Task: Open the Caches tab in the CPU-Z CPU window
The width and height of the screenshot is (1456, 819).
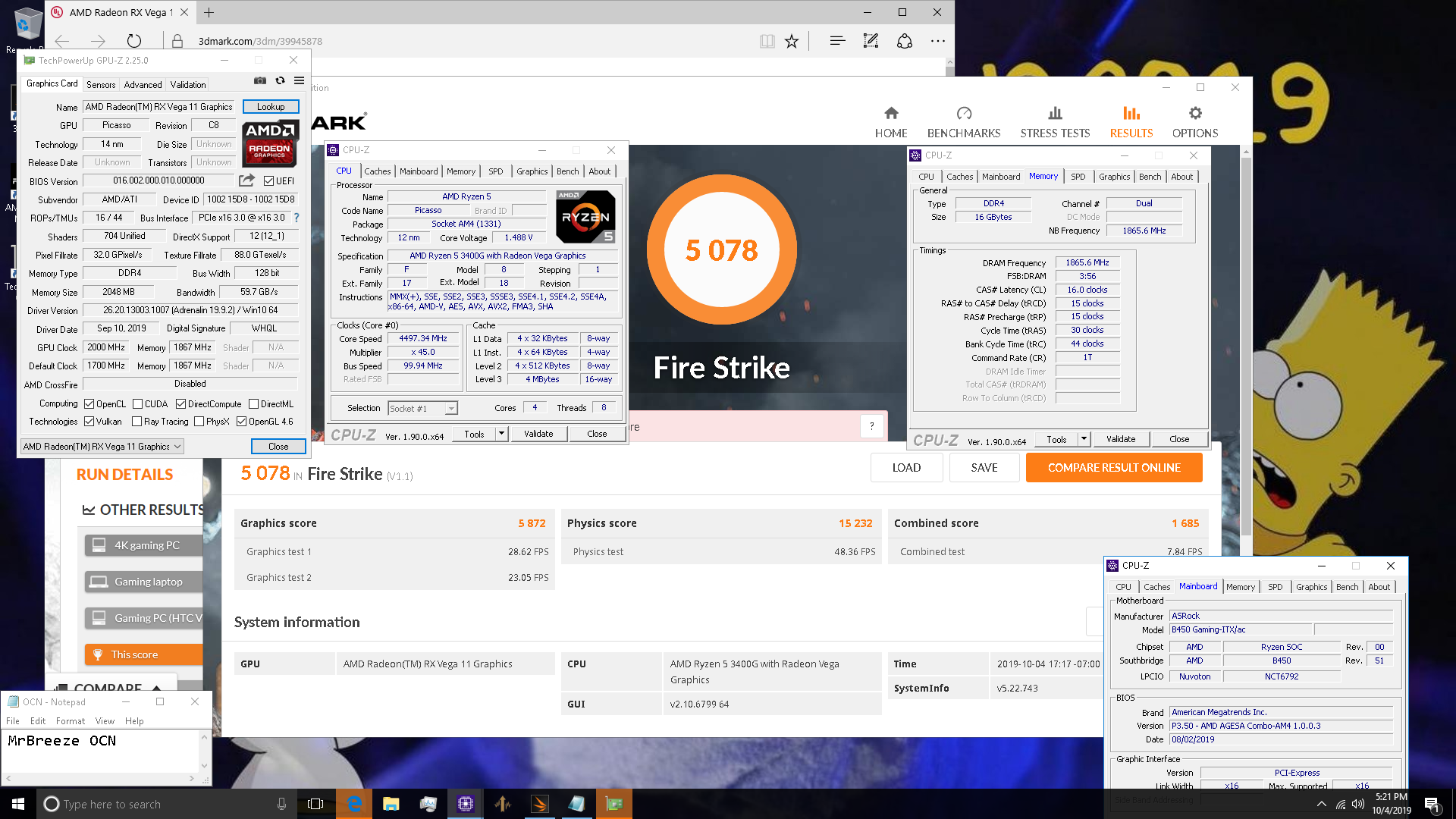Action: coord(377,171)
